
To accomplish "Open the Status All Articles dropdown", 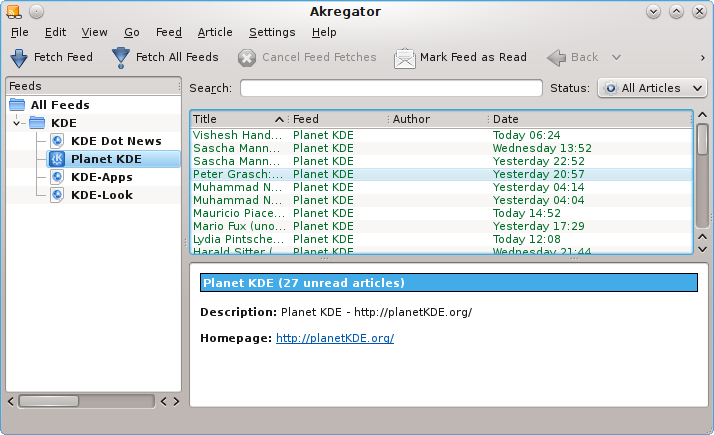I will 652,88.
